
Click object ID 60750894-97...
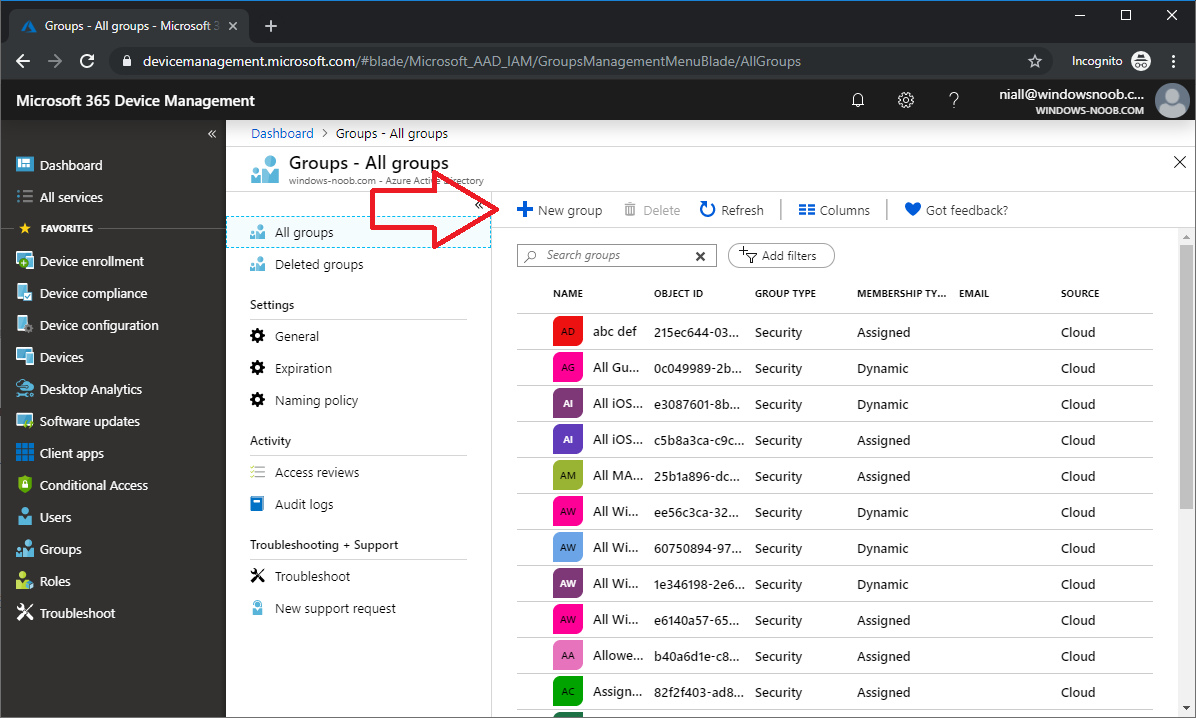click(x=697, y=549)
